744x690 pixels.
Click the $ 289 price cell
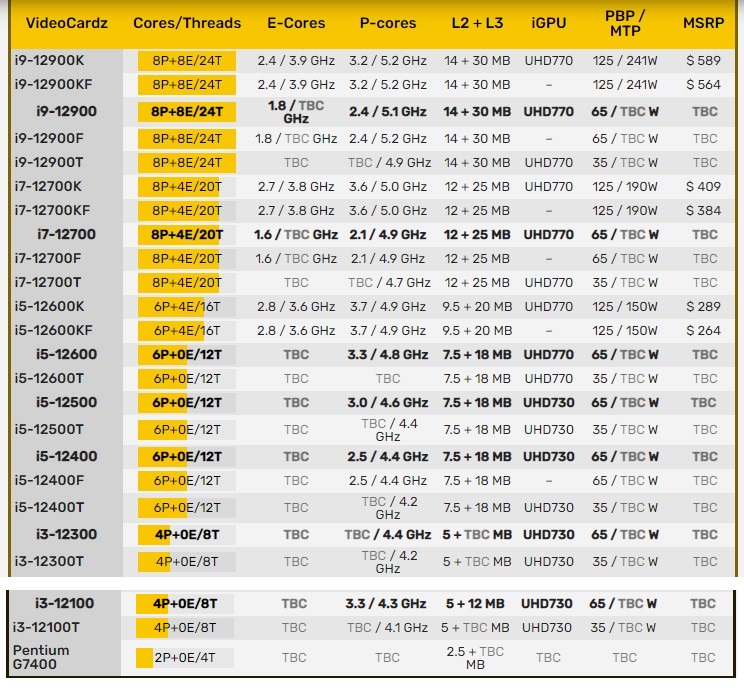703,306
